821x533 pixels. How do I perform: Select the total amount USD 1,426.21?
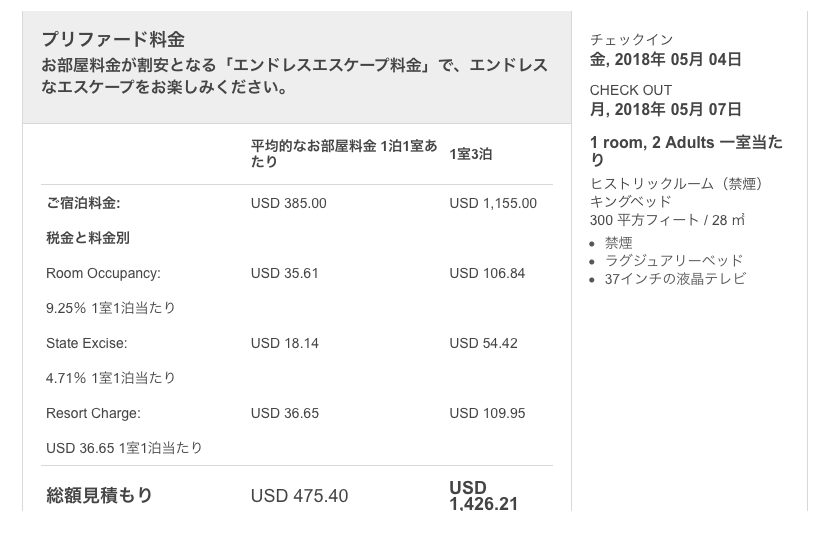483,495
